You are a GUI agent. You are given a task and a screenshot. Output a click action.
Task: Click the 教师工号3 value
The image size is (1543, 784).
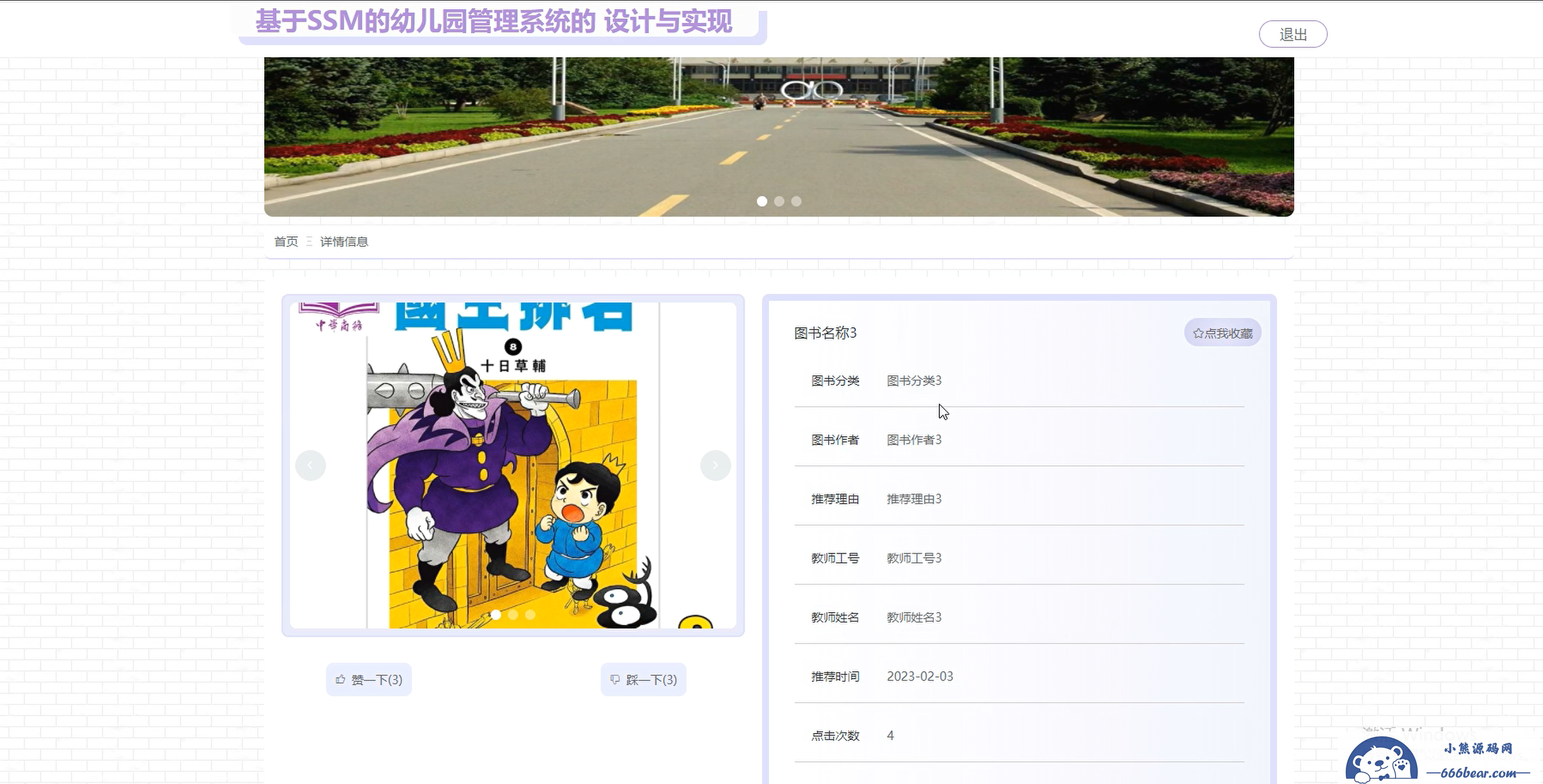(x=914, y=558)
